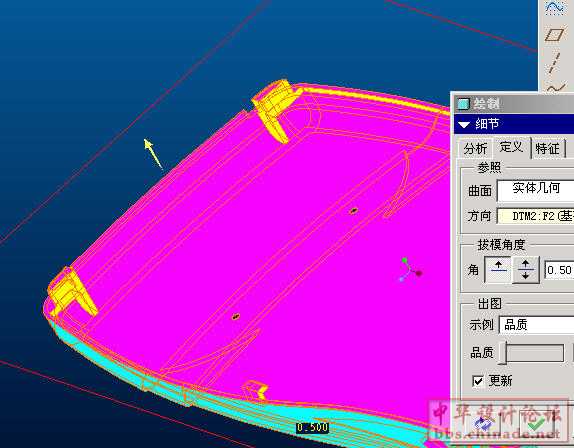Open the 示例 dropdown showing 品质
Screen dimensions: 574x448
click(536, 324)
